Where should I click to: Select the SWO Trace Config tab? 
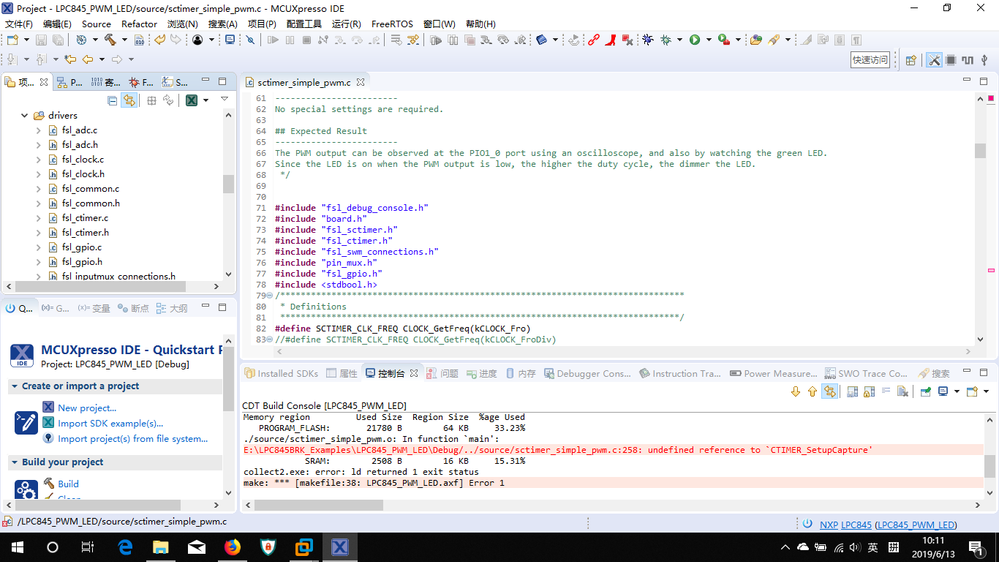[865, 373]
